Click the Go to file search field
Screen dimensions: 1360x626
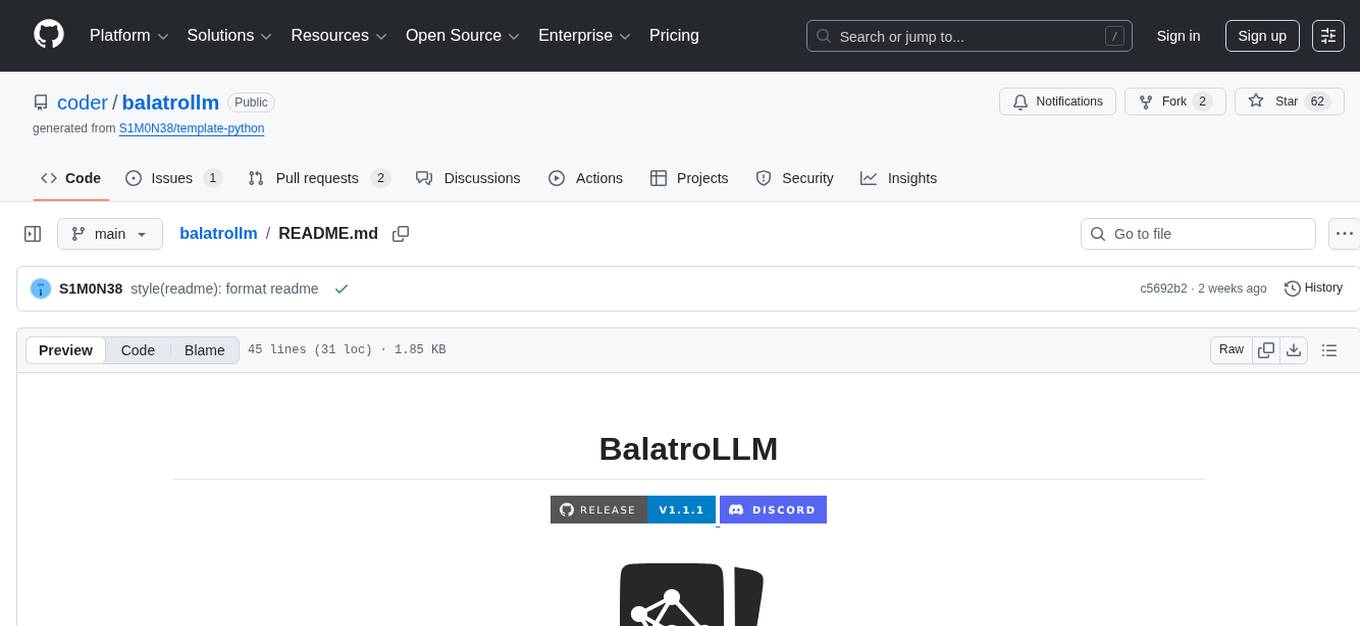(1197, 233)
